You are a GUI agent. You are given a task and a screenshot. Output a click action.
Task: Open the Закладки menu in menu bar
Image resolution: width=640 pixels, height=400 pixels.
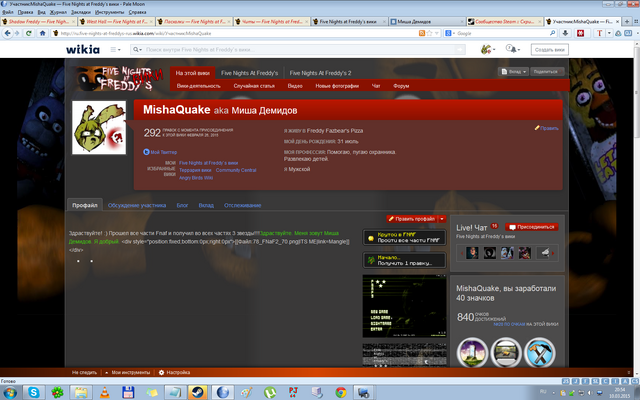point(80,12)
